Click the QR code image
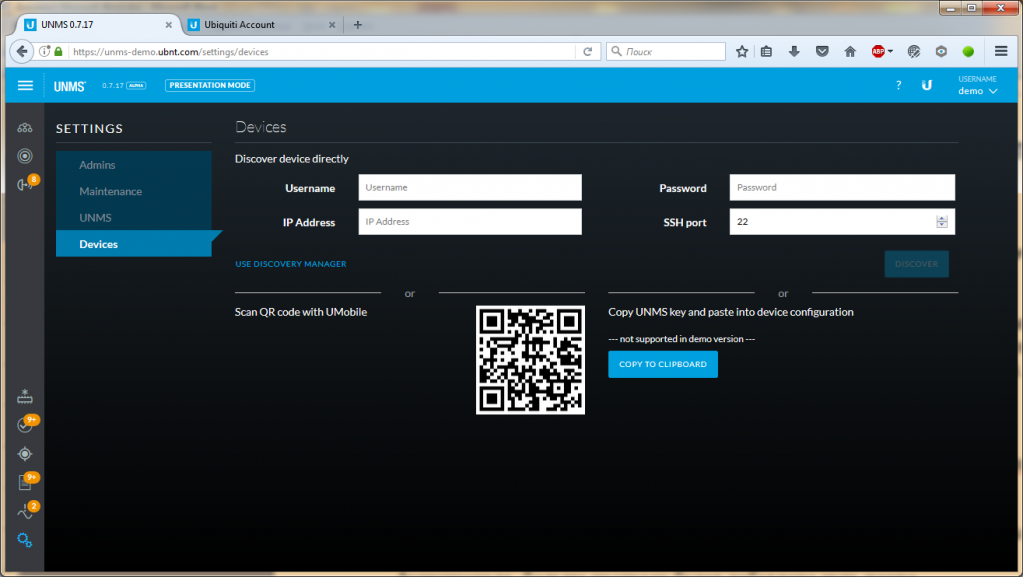Viewport: 1023px width, 577px height. click(x=530, y=360)
